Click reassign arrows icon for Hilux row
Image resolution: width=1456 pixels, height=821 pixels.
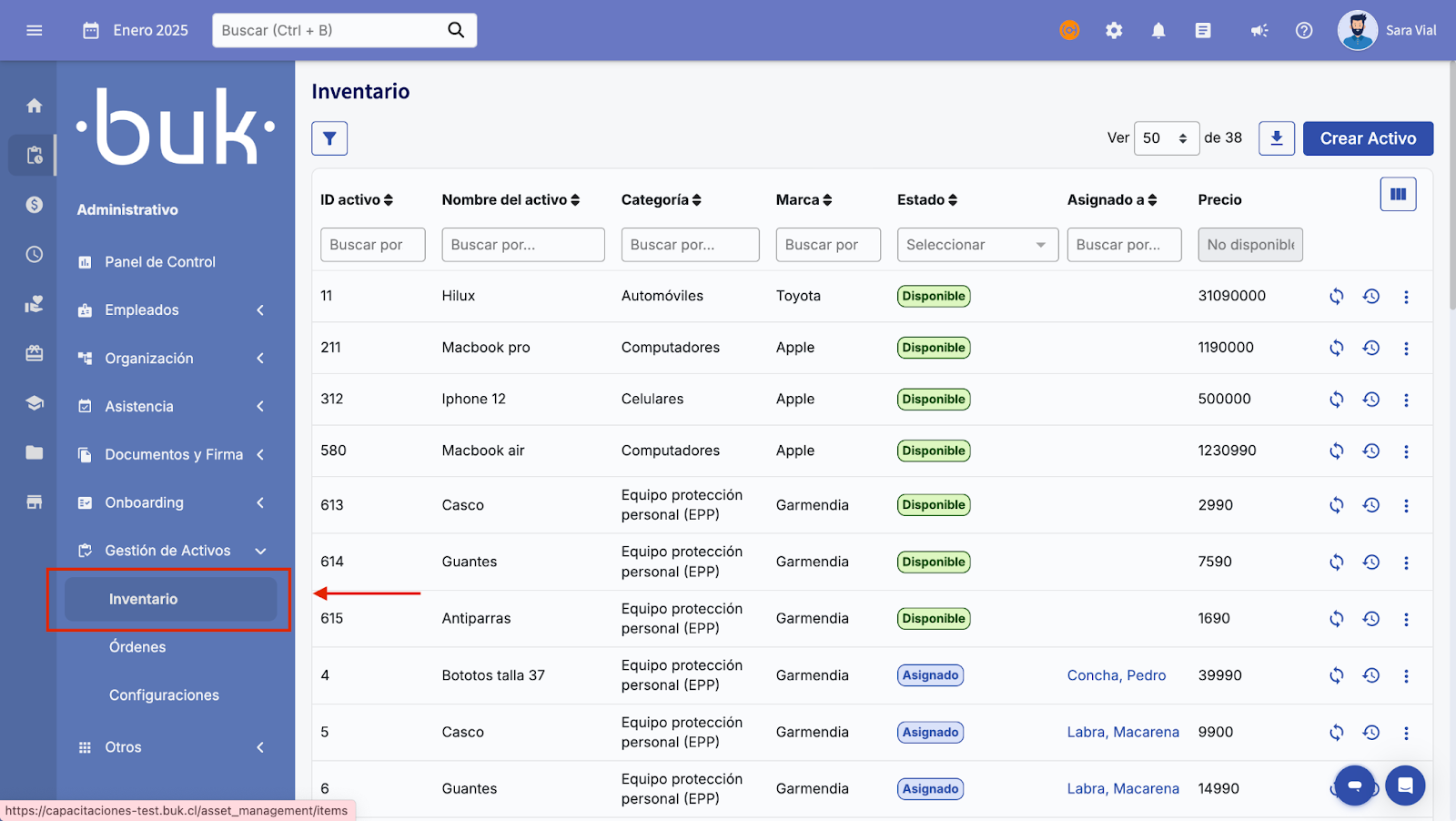tap(1337, 296)
